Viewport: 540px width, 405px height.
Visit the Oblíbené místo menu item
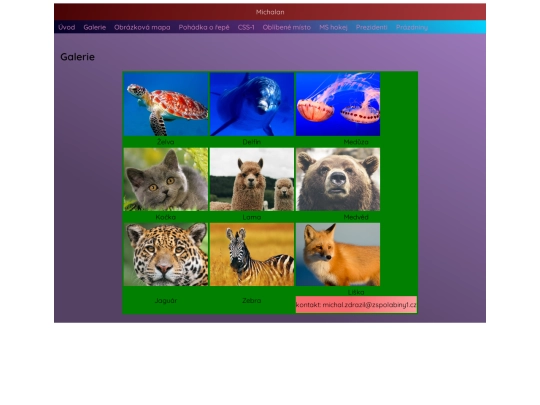pos(287,28)
